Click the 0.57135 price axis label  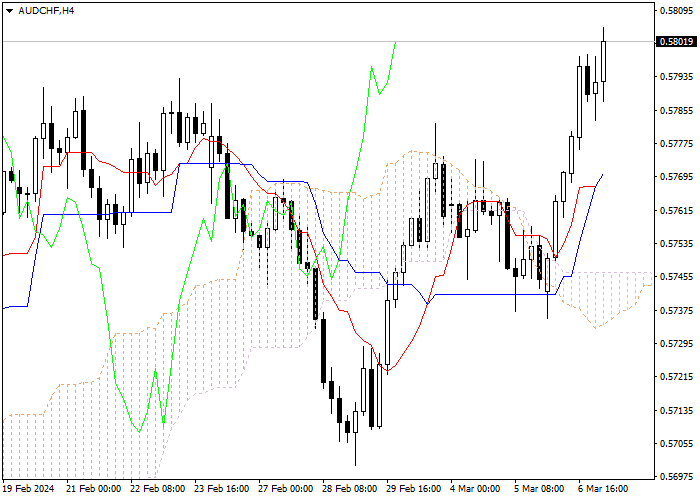coord(677,410)
